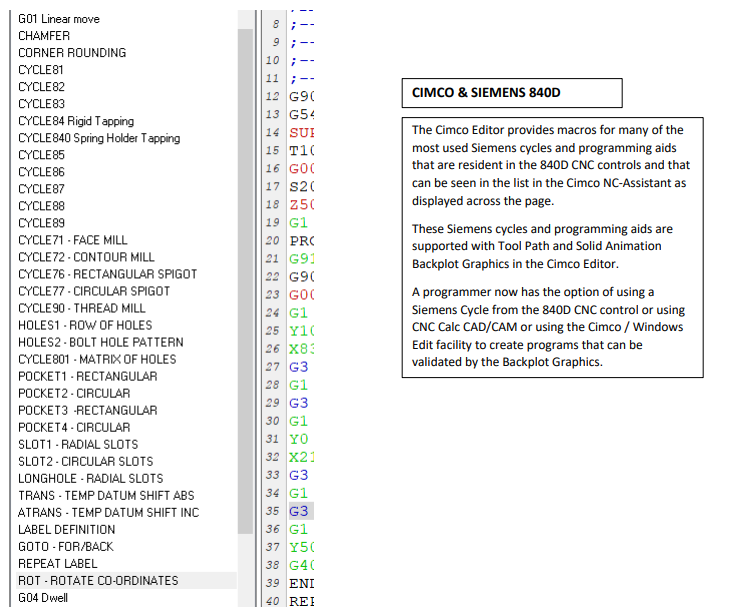The image size is (738, 607).
Task: Click the macro list vertical scrollbar thumb
Action: pos(245,281)
